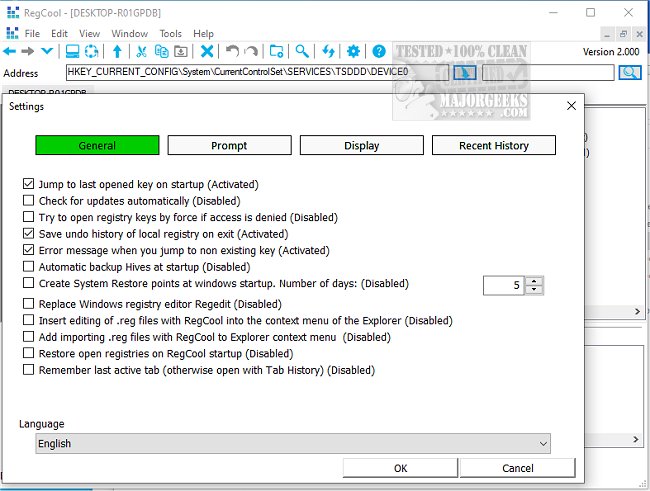650x491 pixels.
Task: Click the new key folder icon
Action: pyautogui.click(x=276, y=51)
